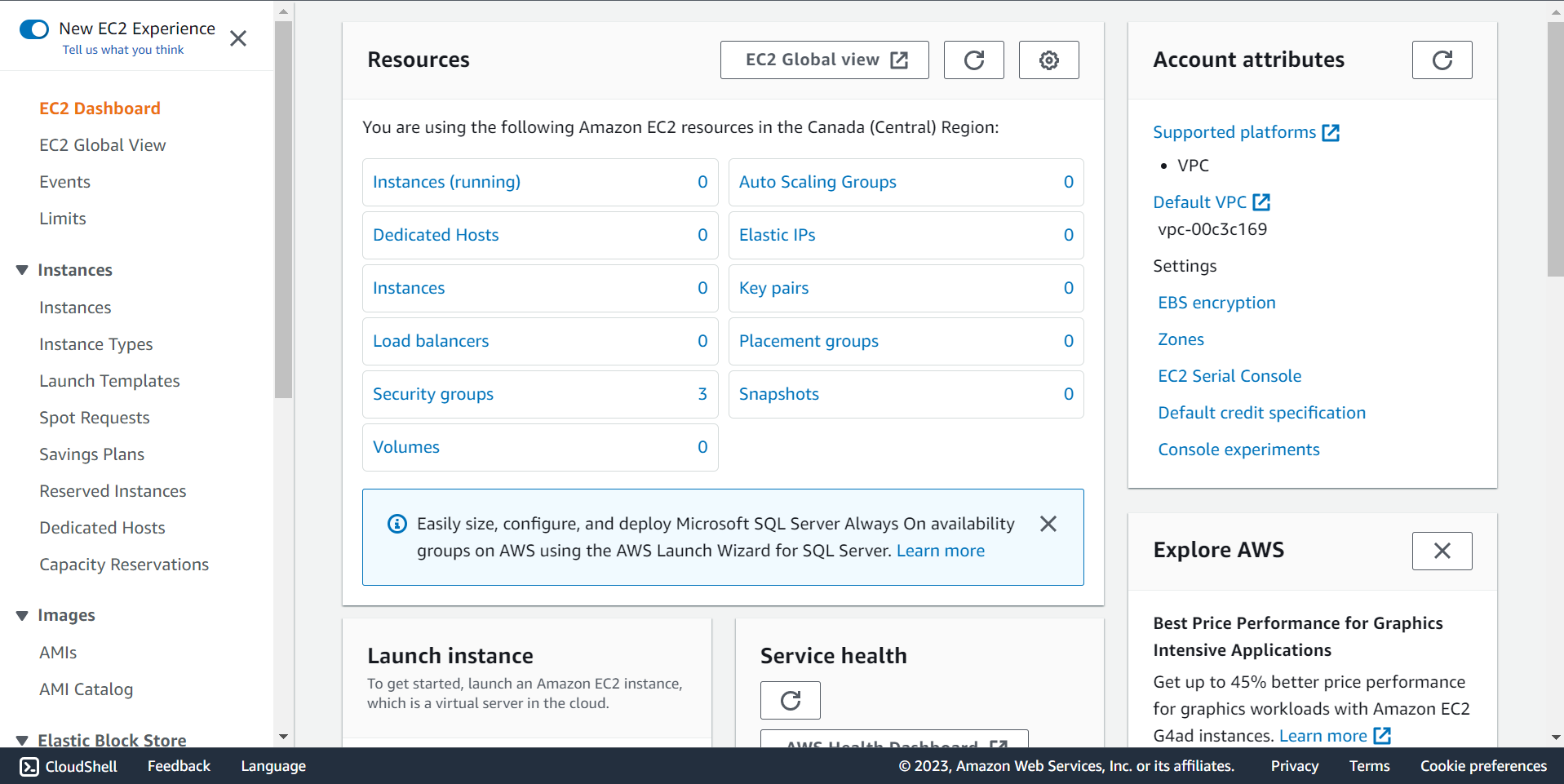
Task: Click Learn more in SQL Server banner
Action: click(x=941, y=551)
